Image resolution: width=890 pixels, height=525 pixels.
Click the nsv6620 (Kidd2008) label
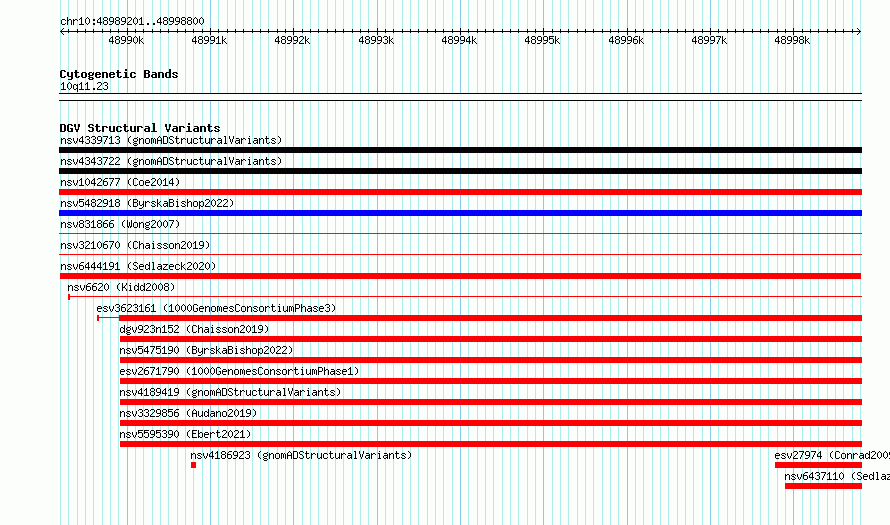[x=121, y=287]
